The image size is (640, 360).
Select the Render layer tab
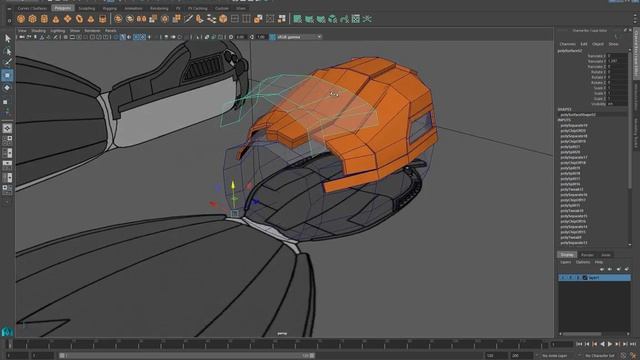(587, 255)
